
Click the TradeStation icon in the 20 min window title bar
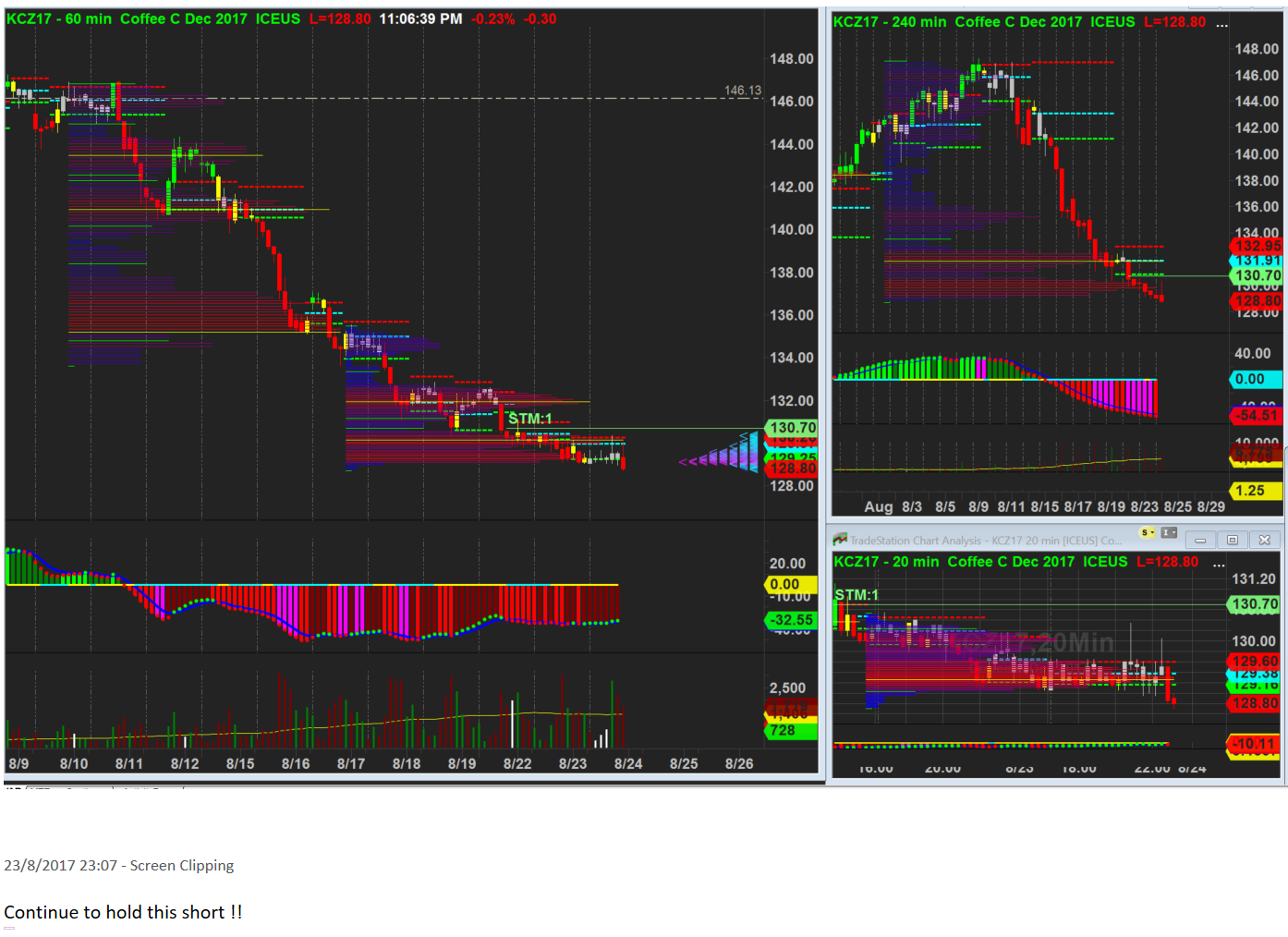[x=840, y=540]
